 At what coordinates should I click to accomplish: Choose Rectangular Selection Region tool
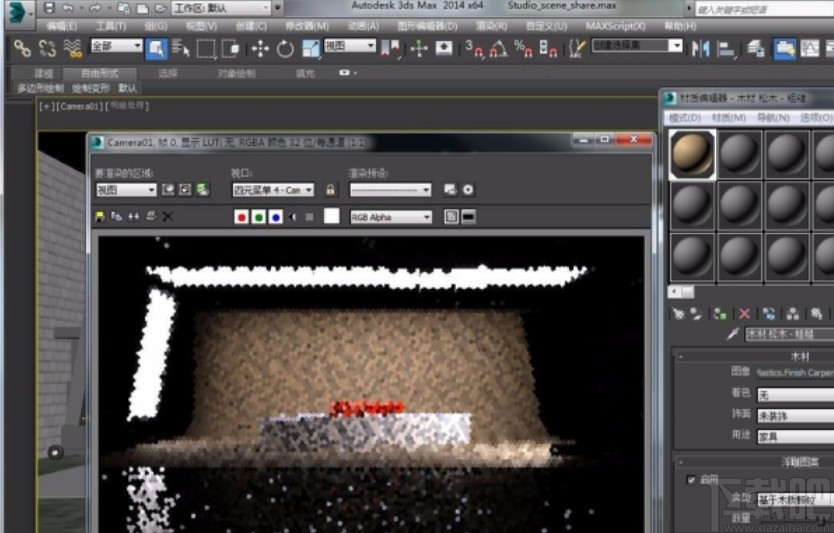206,49
